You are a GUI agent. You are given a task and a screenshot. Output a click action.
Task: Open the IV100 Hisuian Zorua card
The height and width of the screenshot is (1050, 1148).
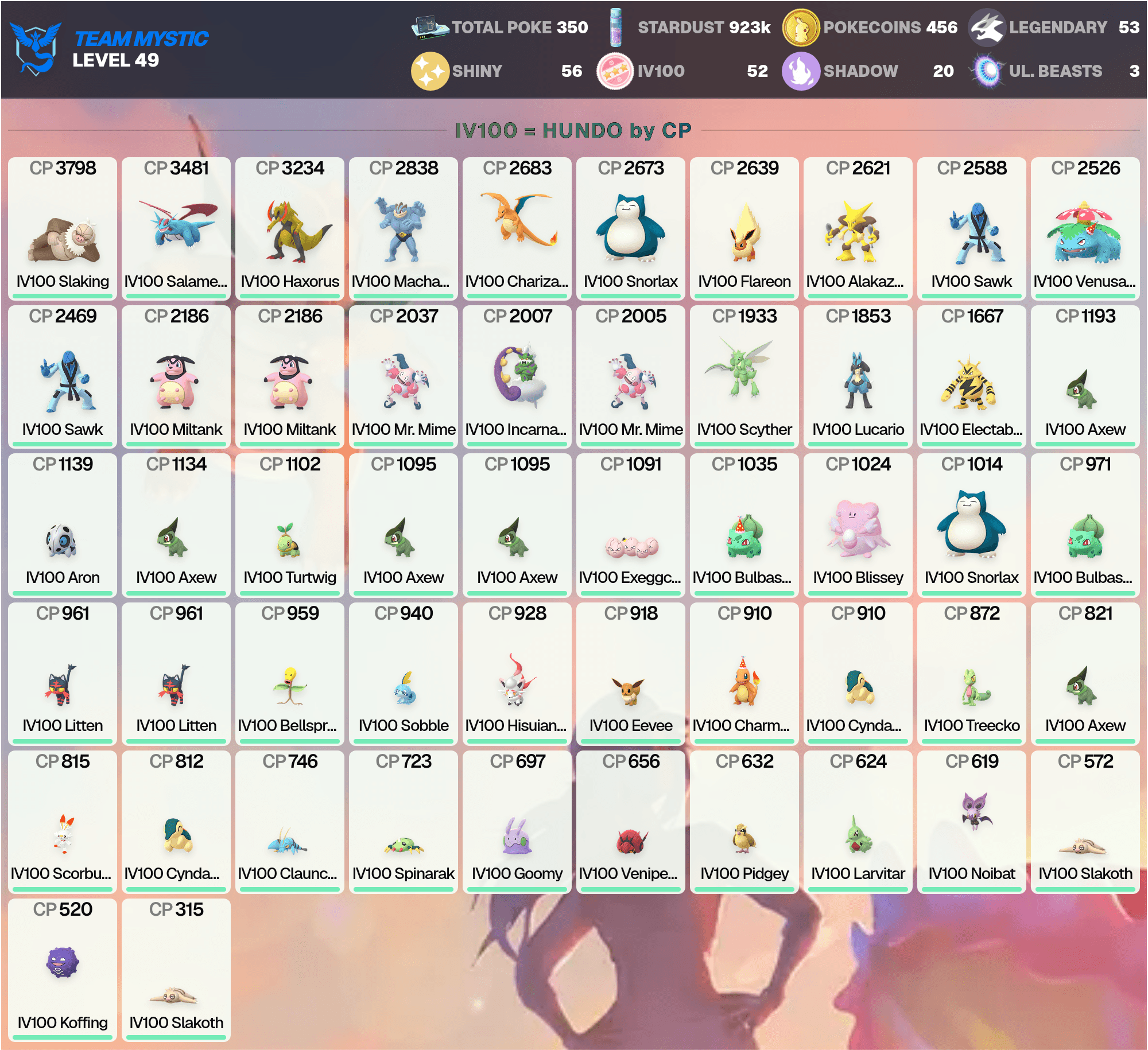517,674
